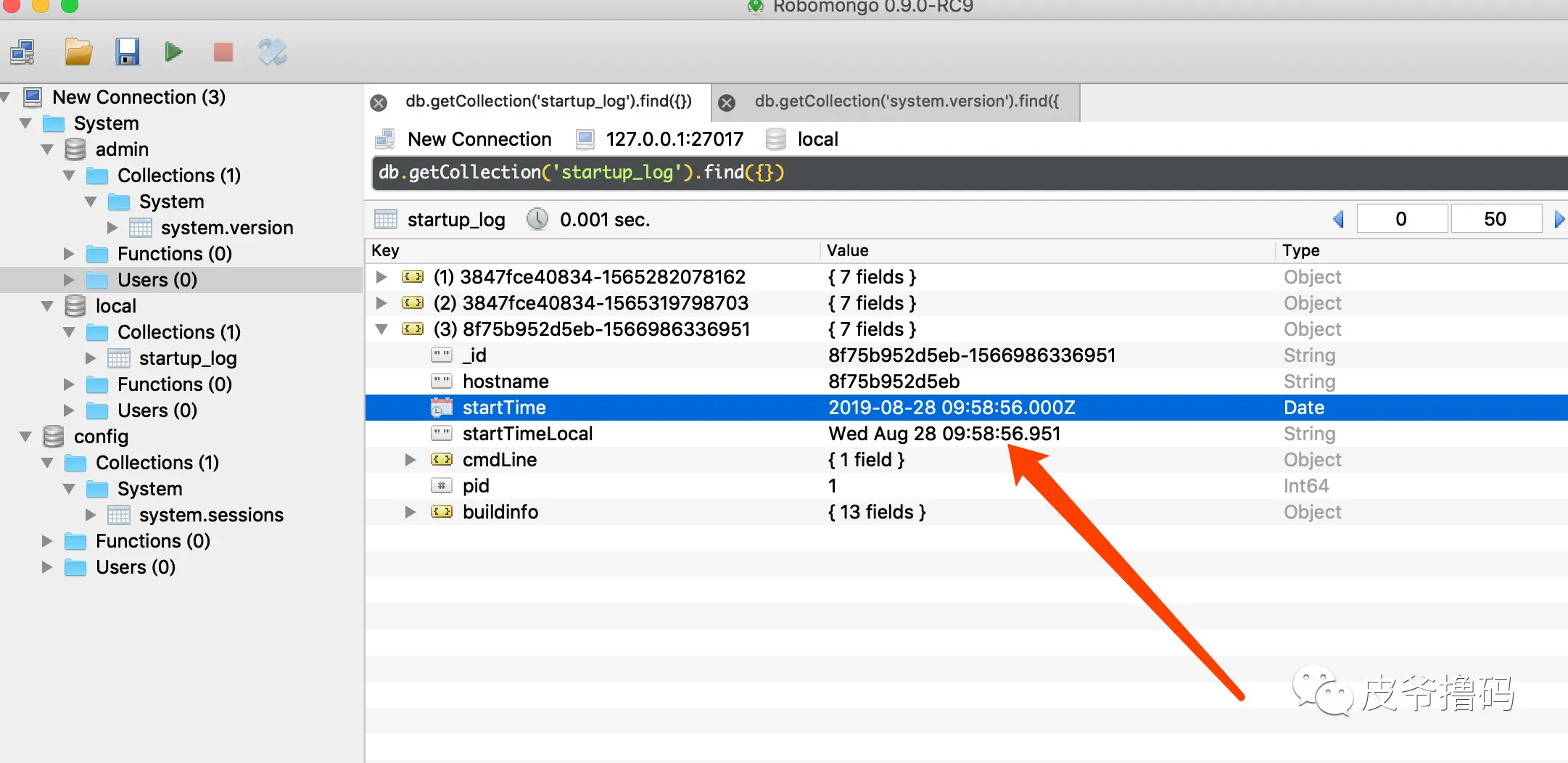Click the Type column header
This screenshot has width=1568, height=763.
pos(1422,251)
